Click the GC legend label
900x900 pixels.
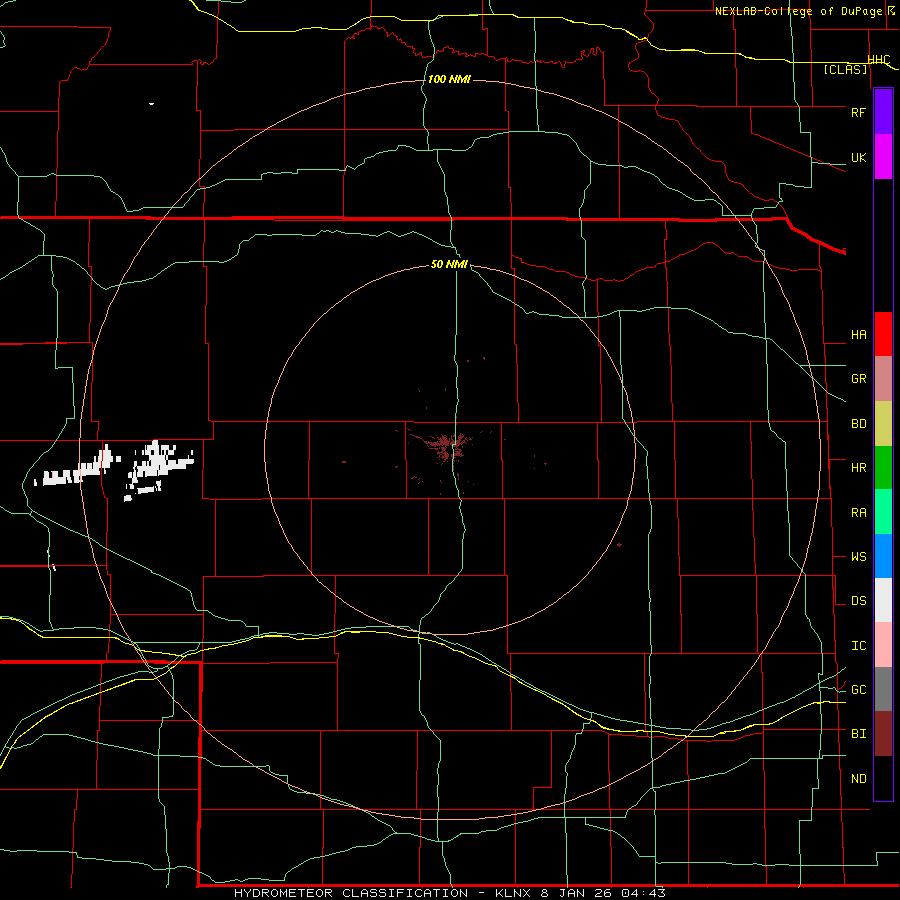point(858,690)
